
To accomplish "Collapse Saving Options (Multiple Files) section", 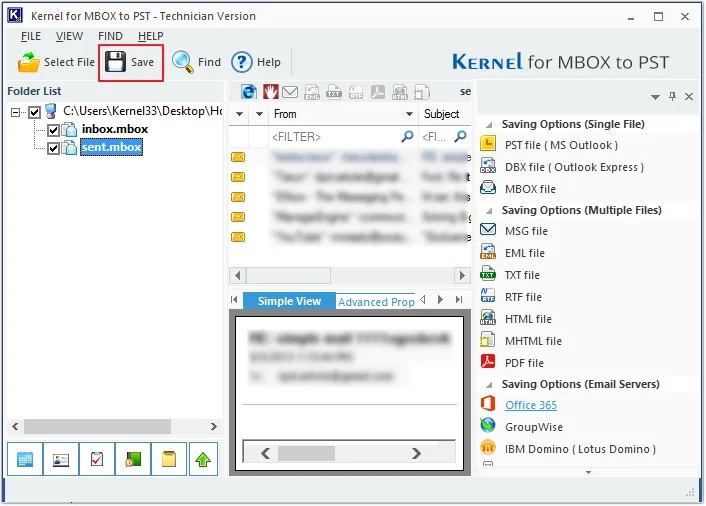I will [x=489, y=211].
